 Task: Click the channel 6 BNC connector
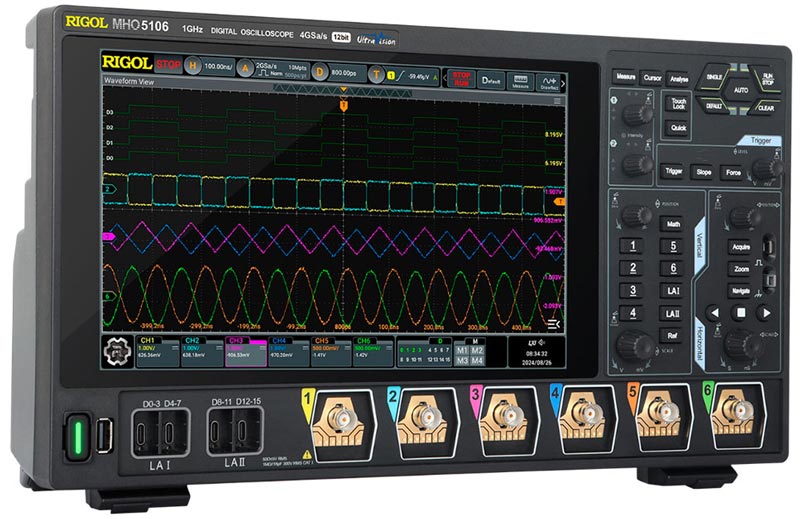[738, 408]
